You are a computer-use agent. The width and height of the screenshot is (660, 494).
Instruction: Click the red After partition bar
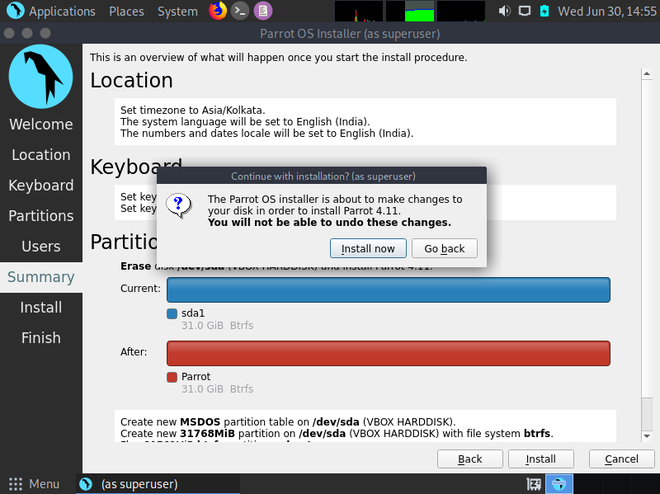pos(388,353)
